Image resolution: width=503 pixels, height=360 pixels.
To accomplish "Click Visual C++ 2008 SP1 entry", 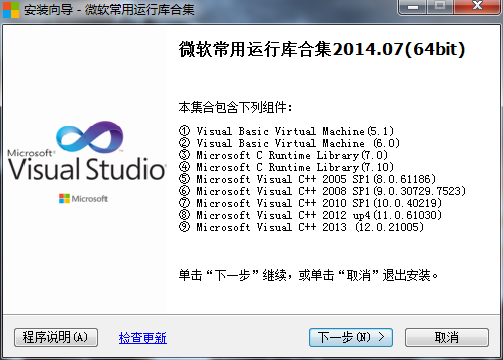I will [322, 191].
